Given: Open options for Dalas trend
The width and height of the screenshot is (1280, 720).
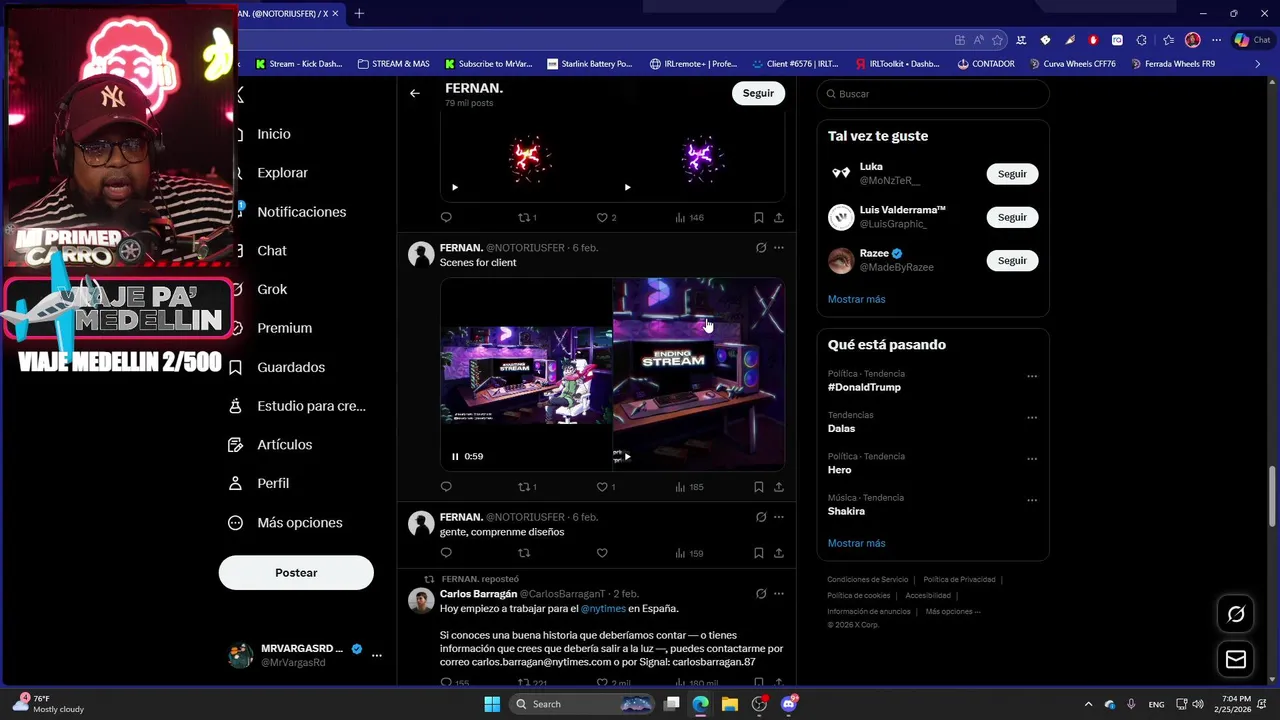Looking at the screenshot, I should [x=1032, y=418].
